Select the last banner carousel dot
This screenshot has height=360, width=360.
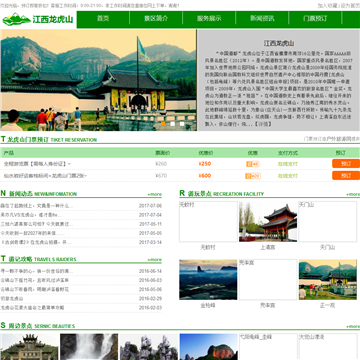tap(182, 124)
